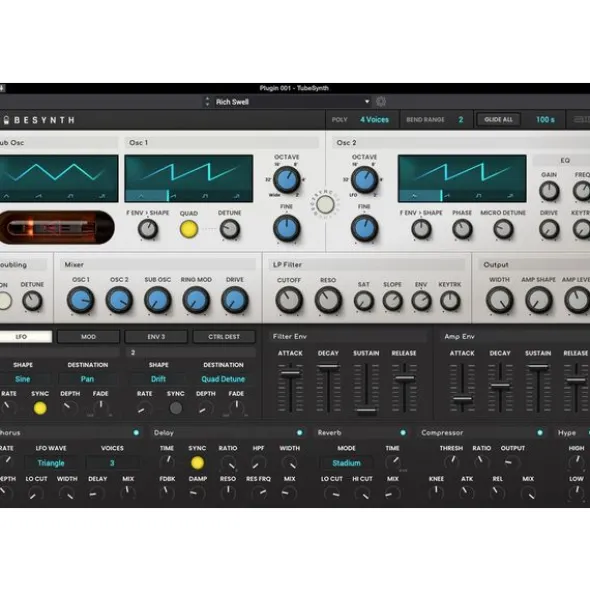
Task: Enable LFO 2 SYNC gray button
Action: 176,408
